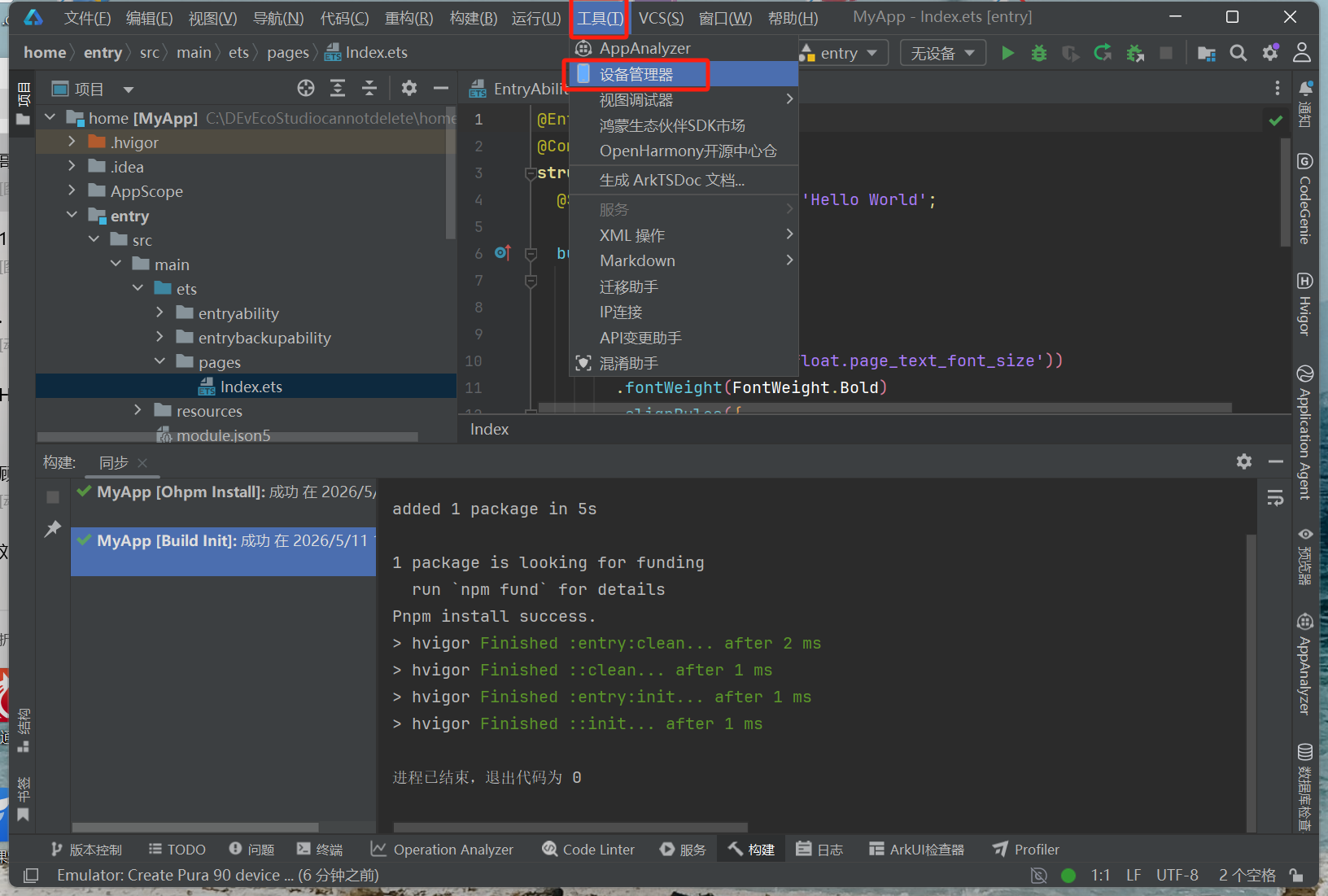The image size is (1328, 896).
Task: Open the Application Agent sidebar panel
Action: pos(1305,431)
